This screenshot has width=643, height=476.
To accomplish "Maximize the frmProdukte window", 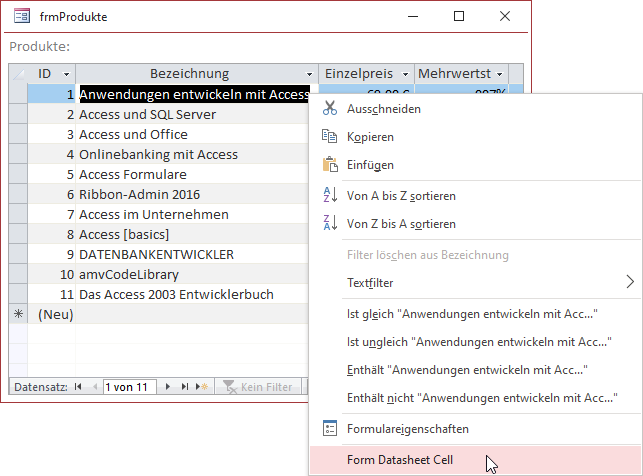I will tap(459, 16).
